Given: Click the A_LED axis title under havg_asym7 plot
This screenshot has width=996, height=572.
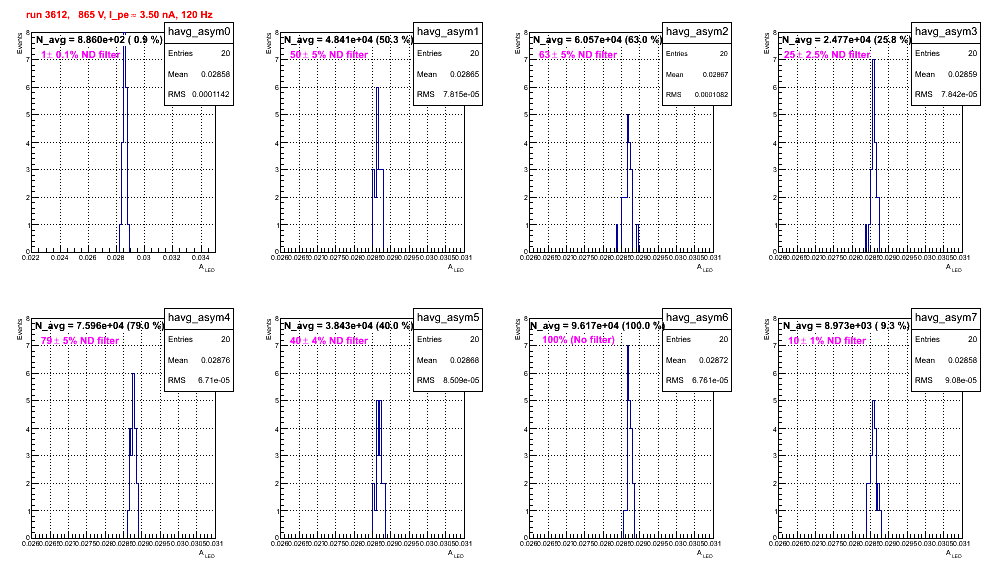Looking at the screenshot, I should [x=954, y=554].
